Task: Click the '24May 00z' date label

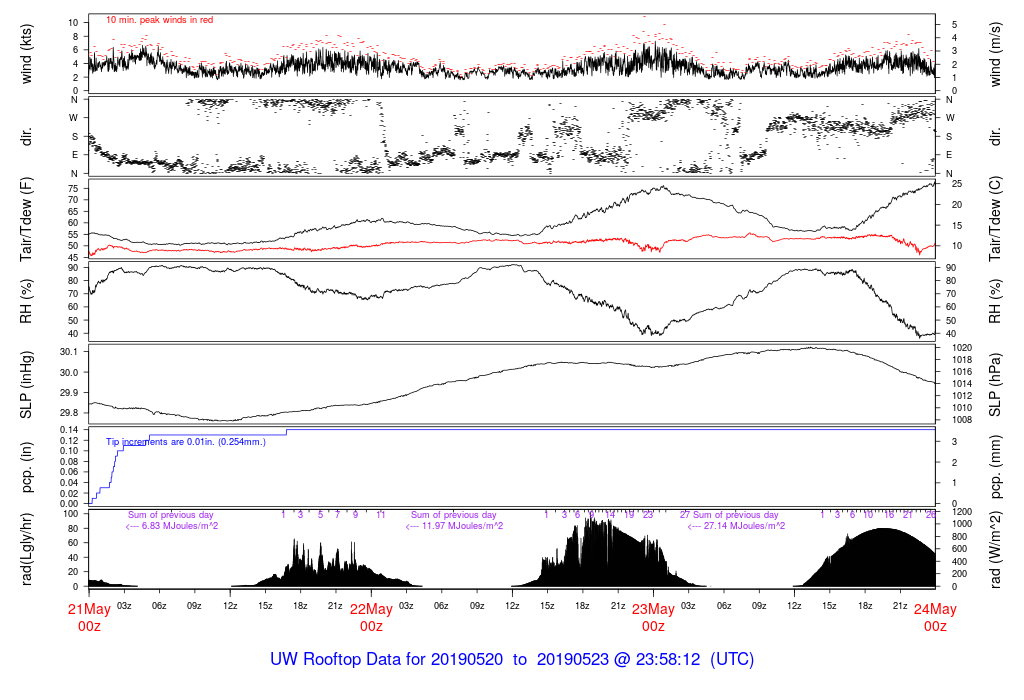Action: coord(935,618)
